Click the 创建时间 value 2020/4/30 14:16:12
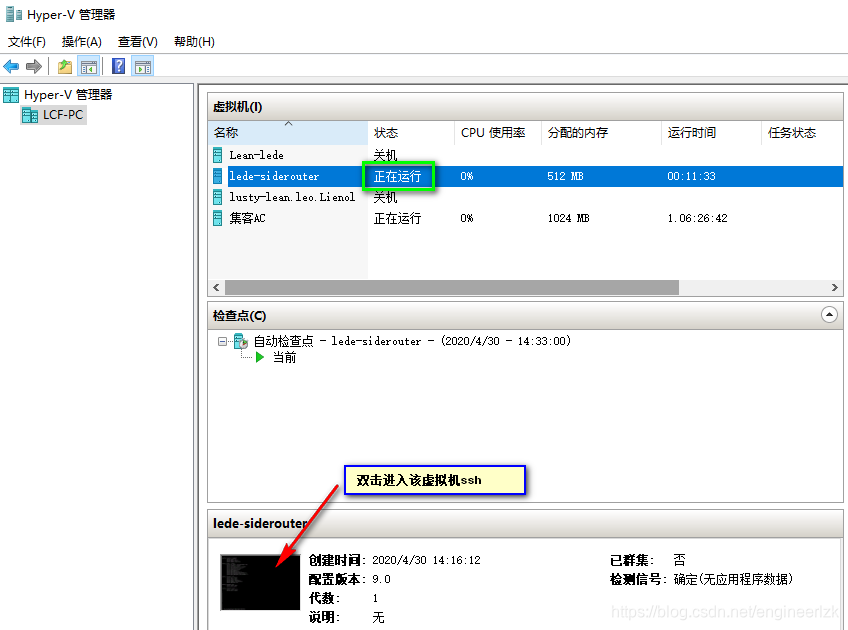Screen dimensions: 848x630 (x=426, y=560)
